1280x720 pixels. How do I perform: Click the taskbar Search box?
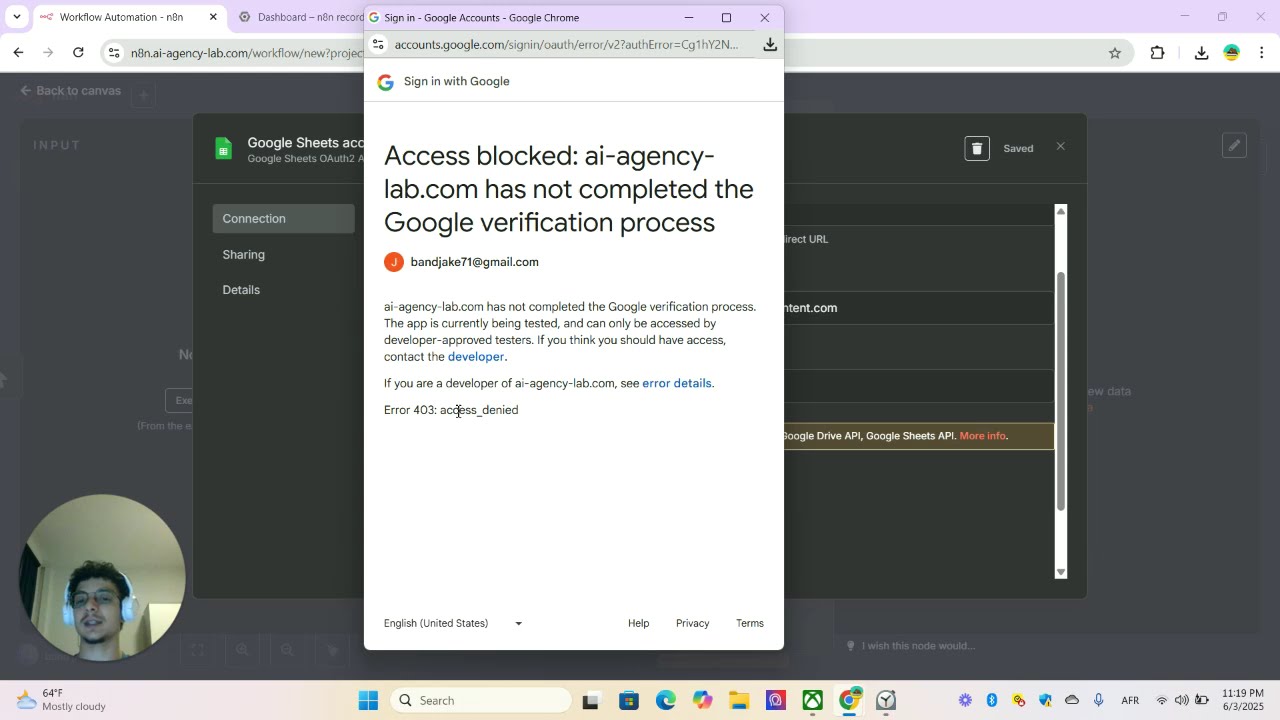coord(480,700)
